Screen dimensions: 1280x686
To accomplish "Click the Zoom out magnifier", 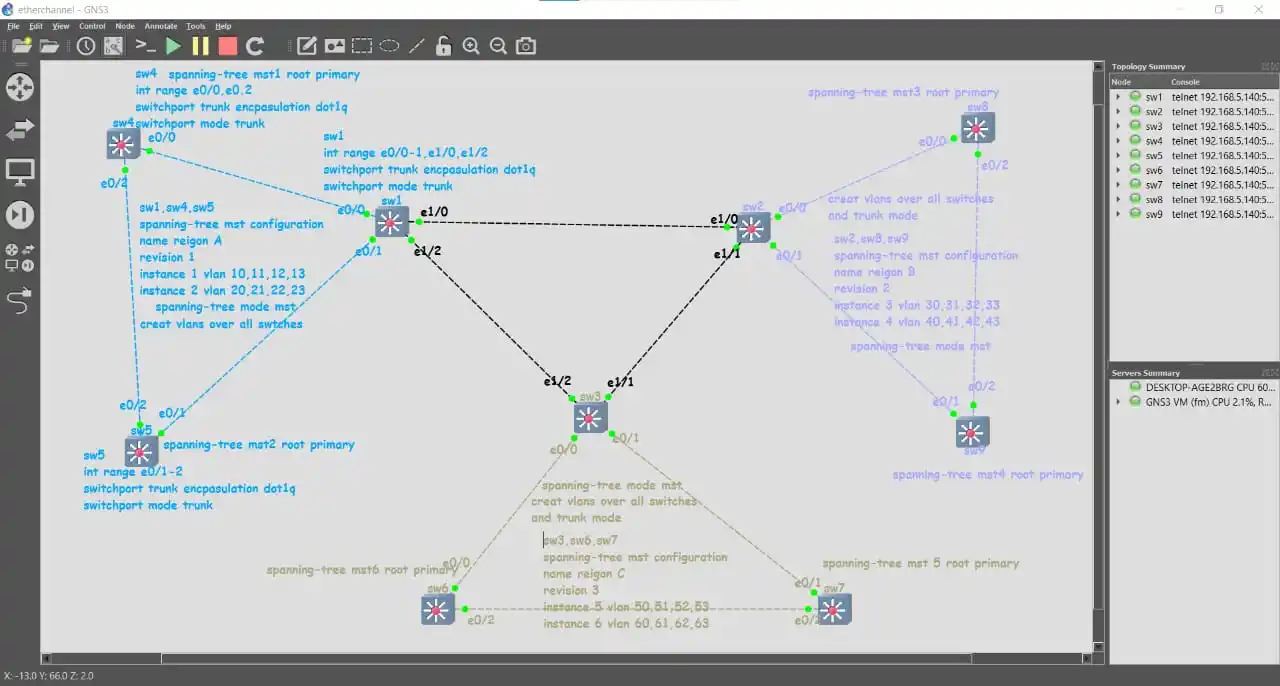I will [498, 46].
